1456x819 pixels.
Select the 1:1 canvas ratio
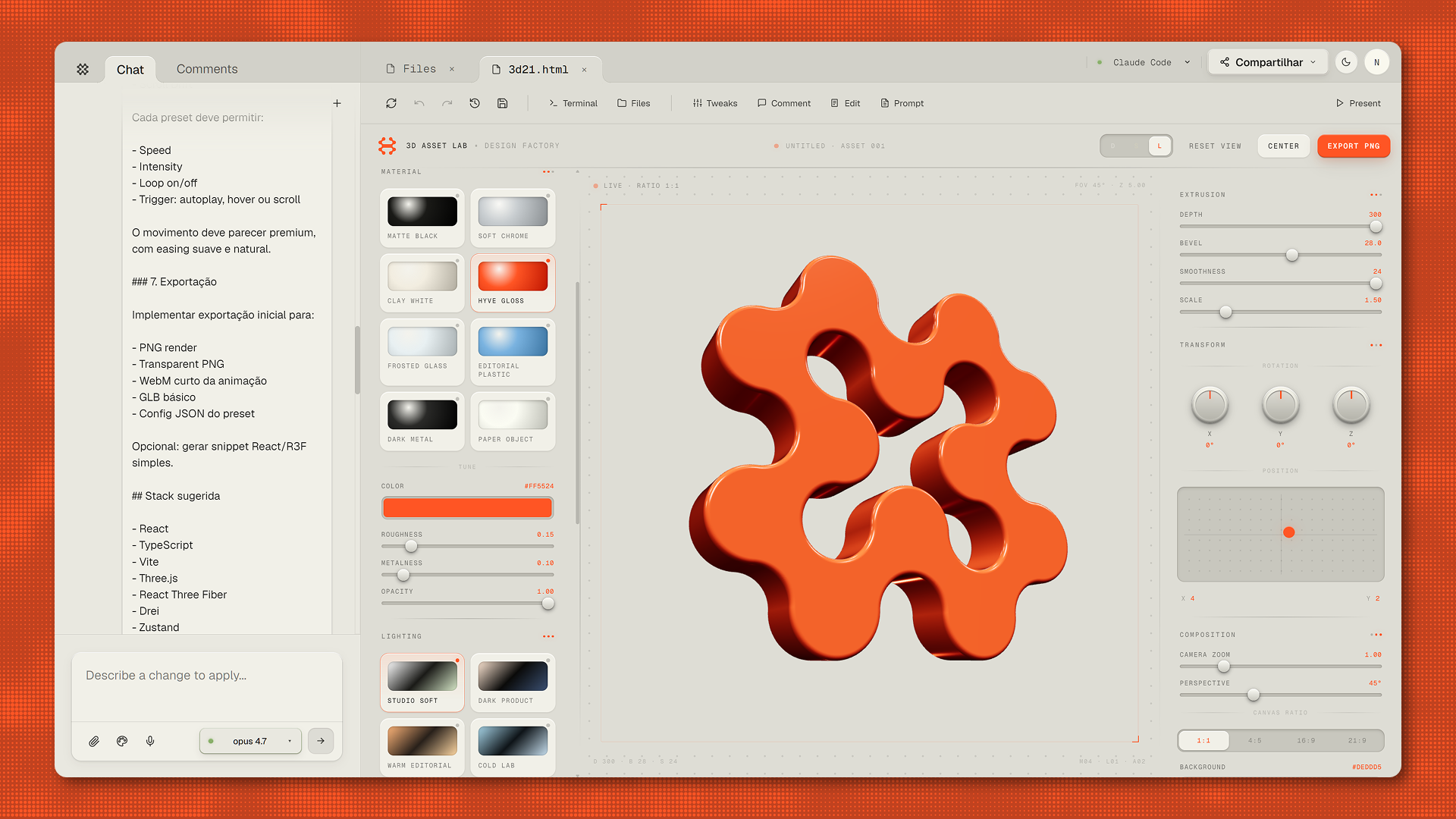click(x=1203, y=740)
